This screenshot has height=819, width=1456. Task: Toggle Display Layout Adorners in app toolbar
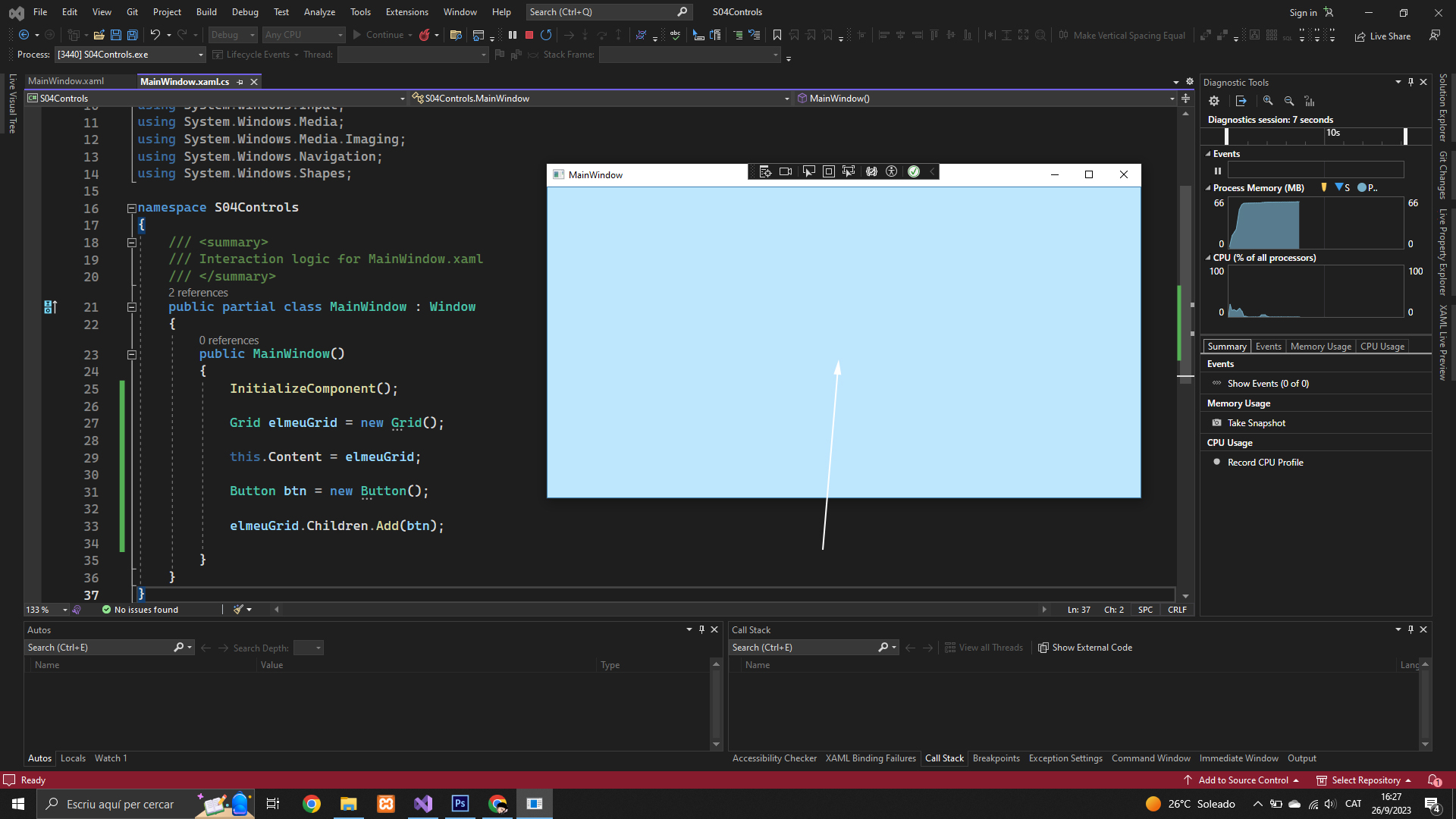coord(829,172)
